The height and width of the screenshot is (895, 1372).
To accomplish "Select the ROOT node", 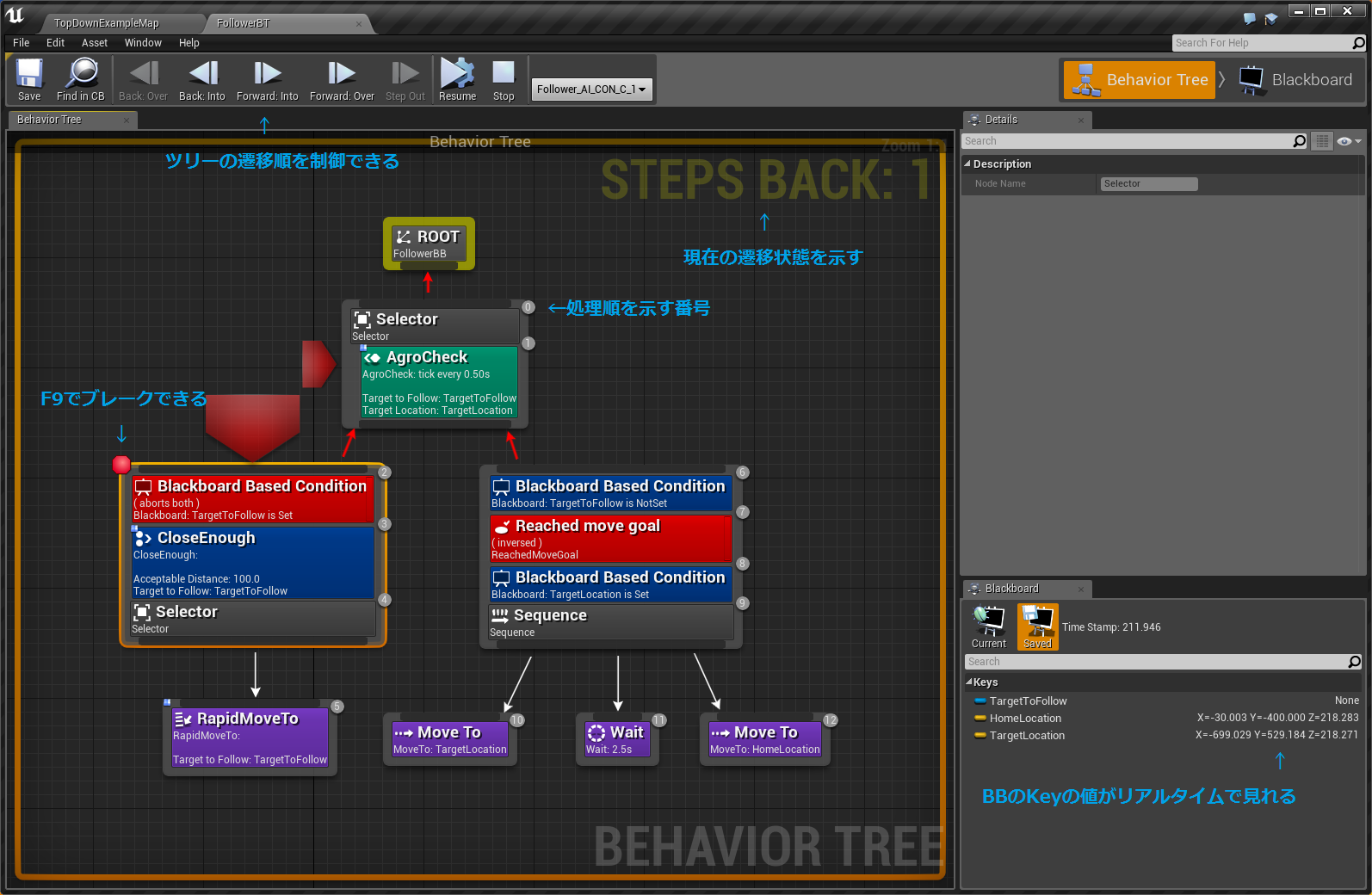I will tap(429, 244).
